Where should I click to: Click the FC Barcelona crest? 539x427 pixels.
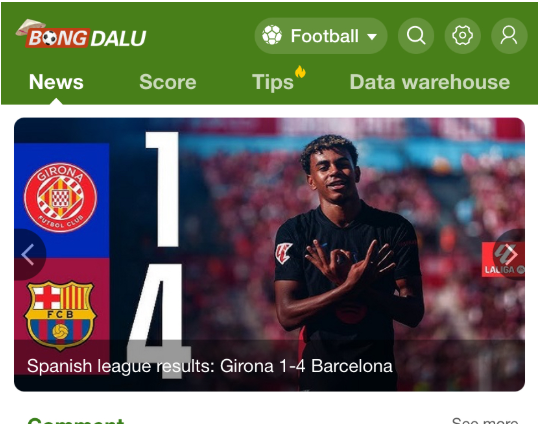(60, 316)
